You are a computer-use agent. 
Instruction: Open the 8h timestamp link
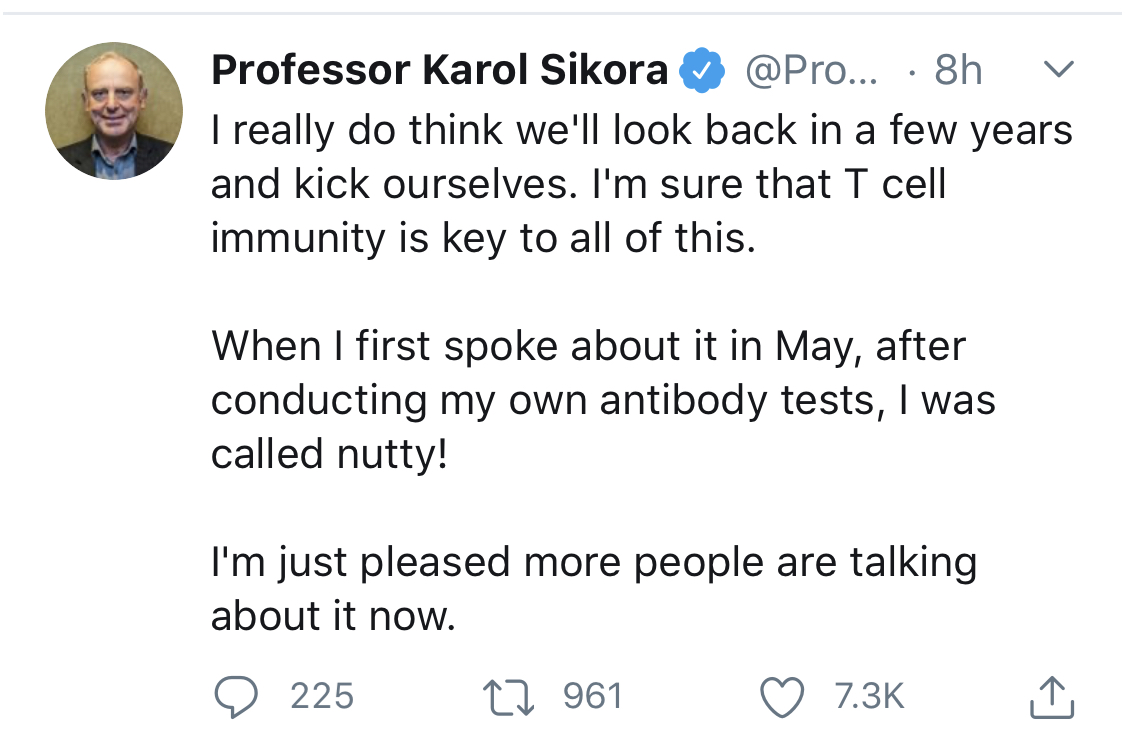[958, 71]
